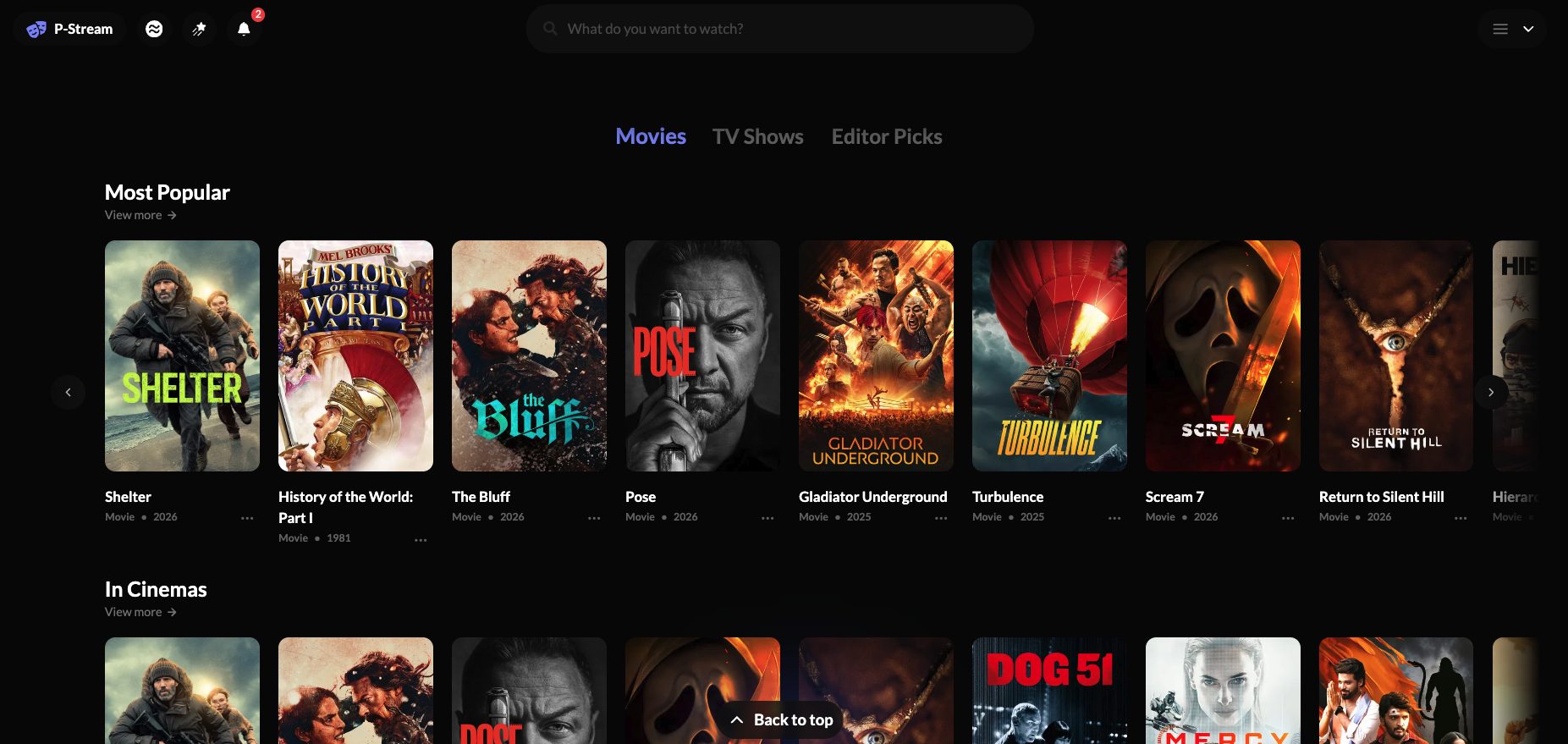Open the three-dot options for The Bluff

click(x=594, y=518)
